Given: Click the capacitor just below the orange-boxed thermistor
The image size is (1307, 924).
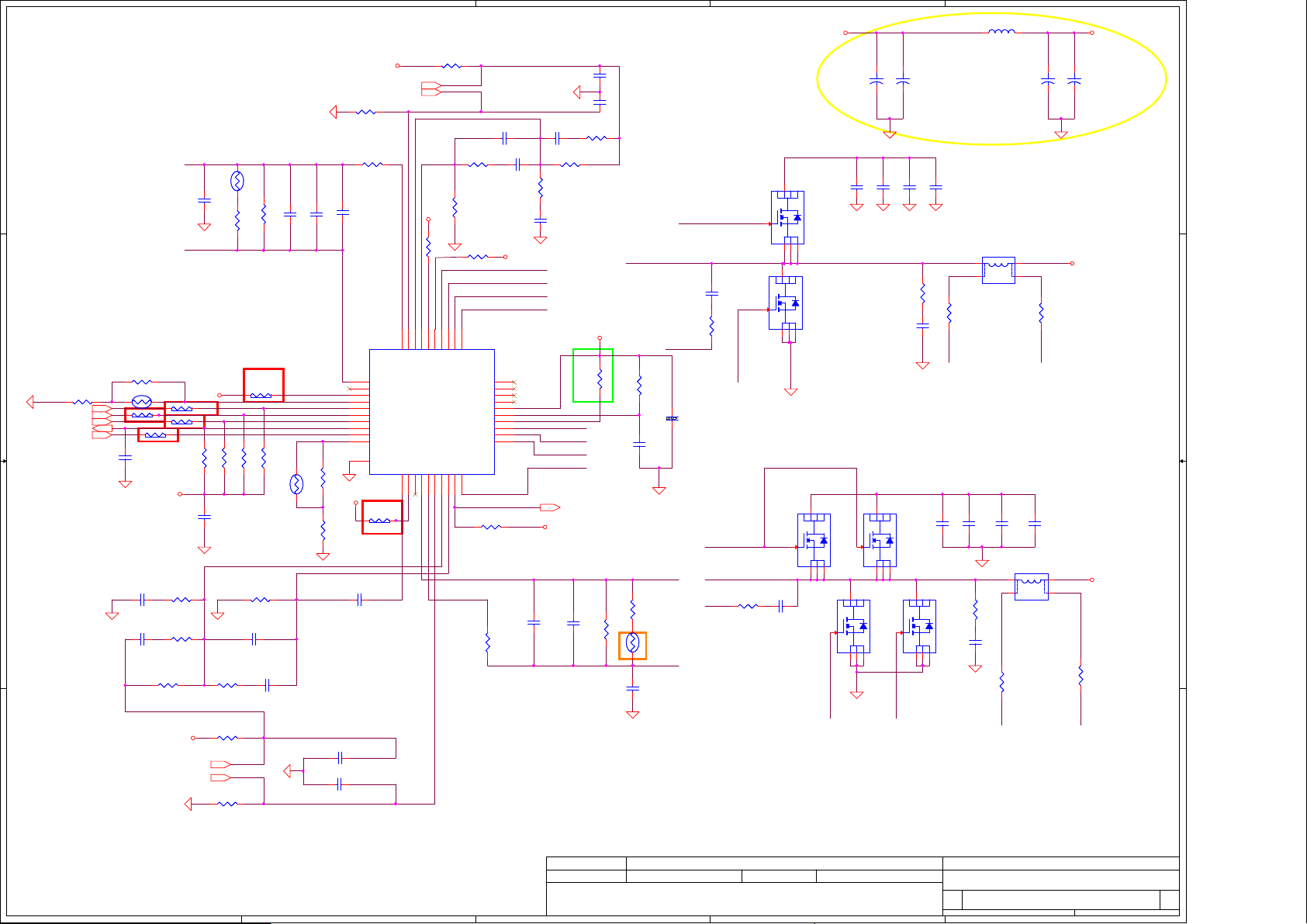Looking at the screenshot, I should click(x=632, y=688).
